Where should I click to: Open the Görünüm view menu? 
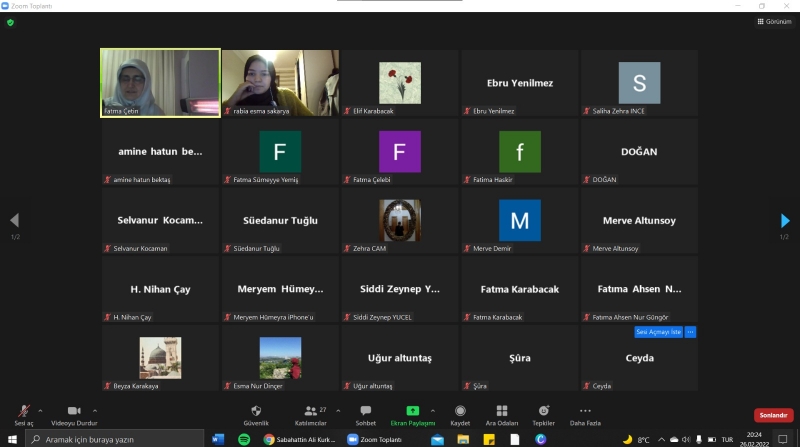click(775, 21)
